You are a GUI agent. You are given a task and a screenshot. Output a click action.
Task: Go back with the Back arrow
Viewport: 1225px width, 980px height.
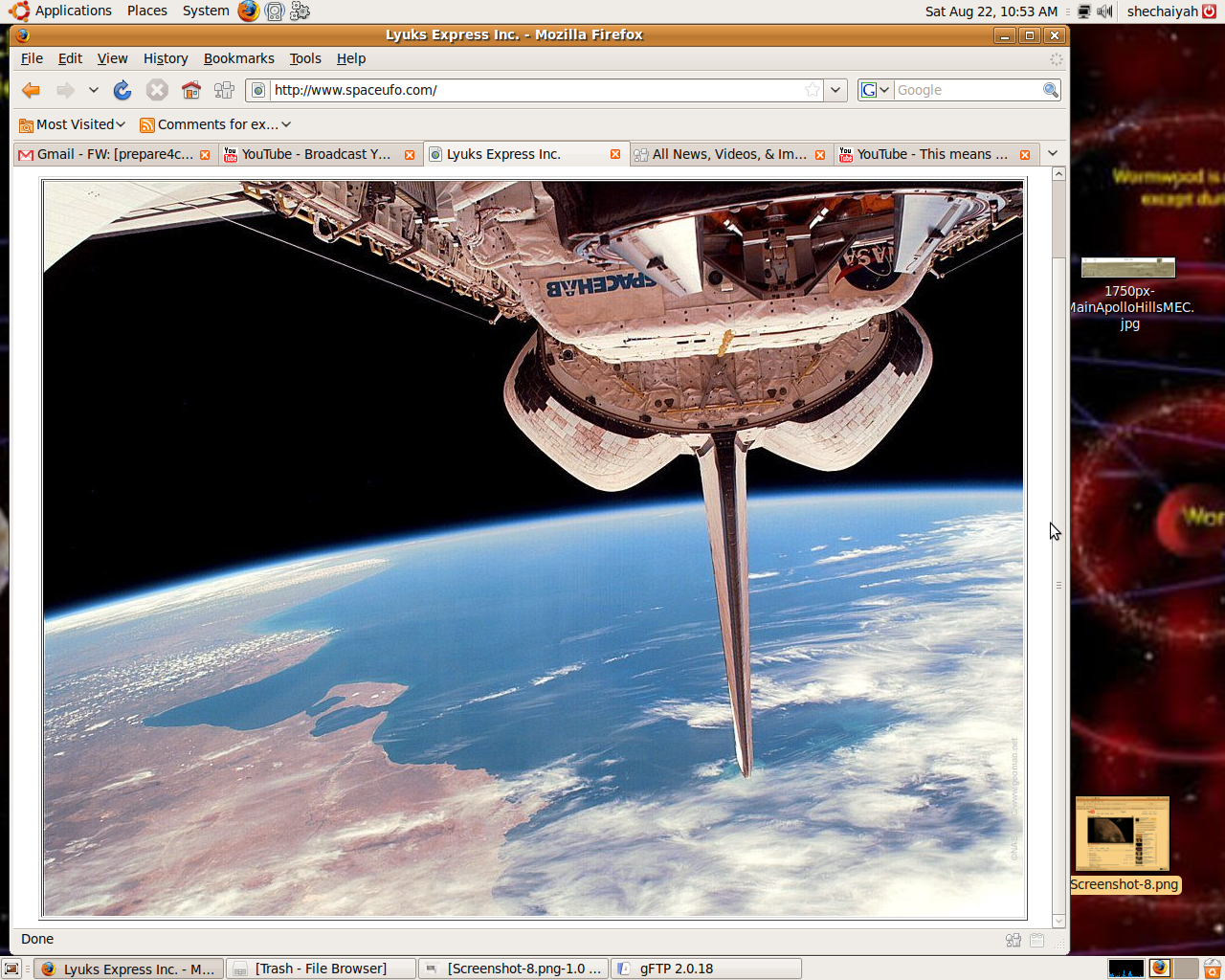(31, 90)
